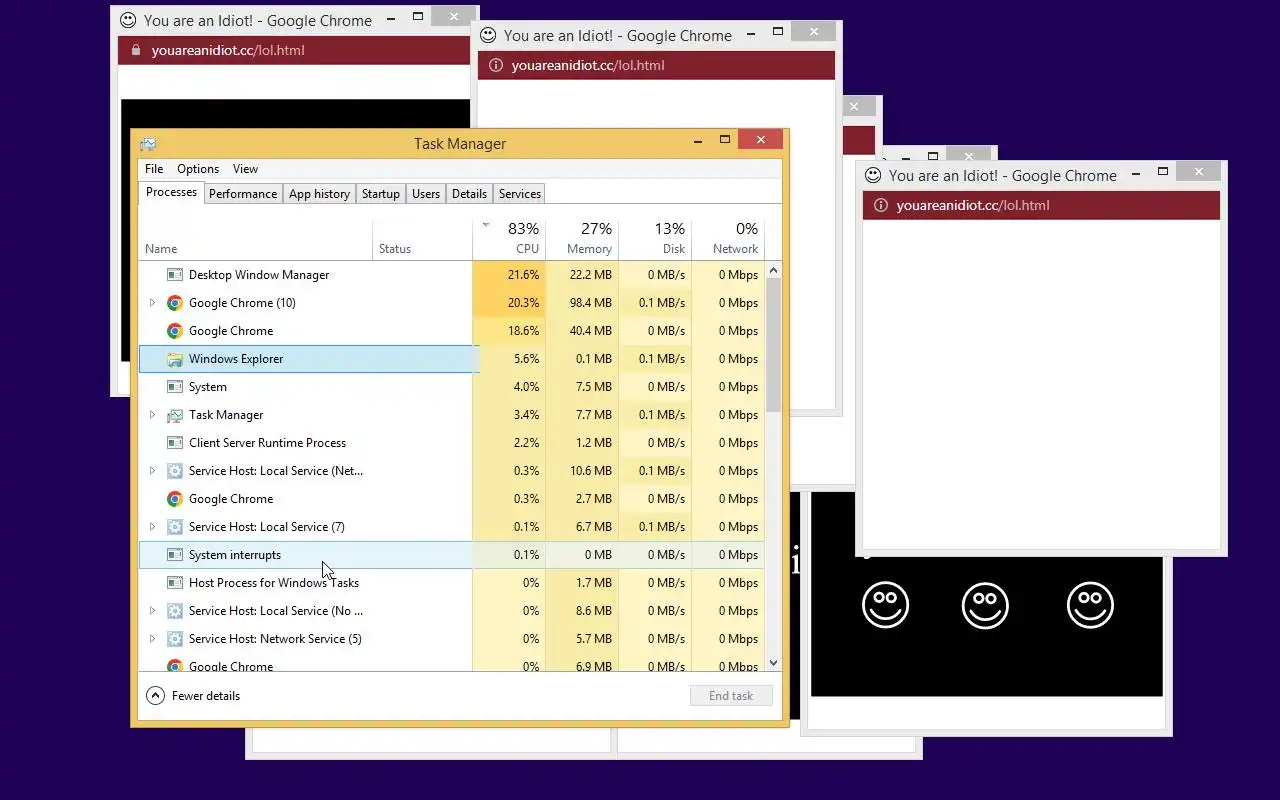Select the Processes tab

171,192
